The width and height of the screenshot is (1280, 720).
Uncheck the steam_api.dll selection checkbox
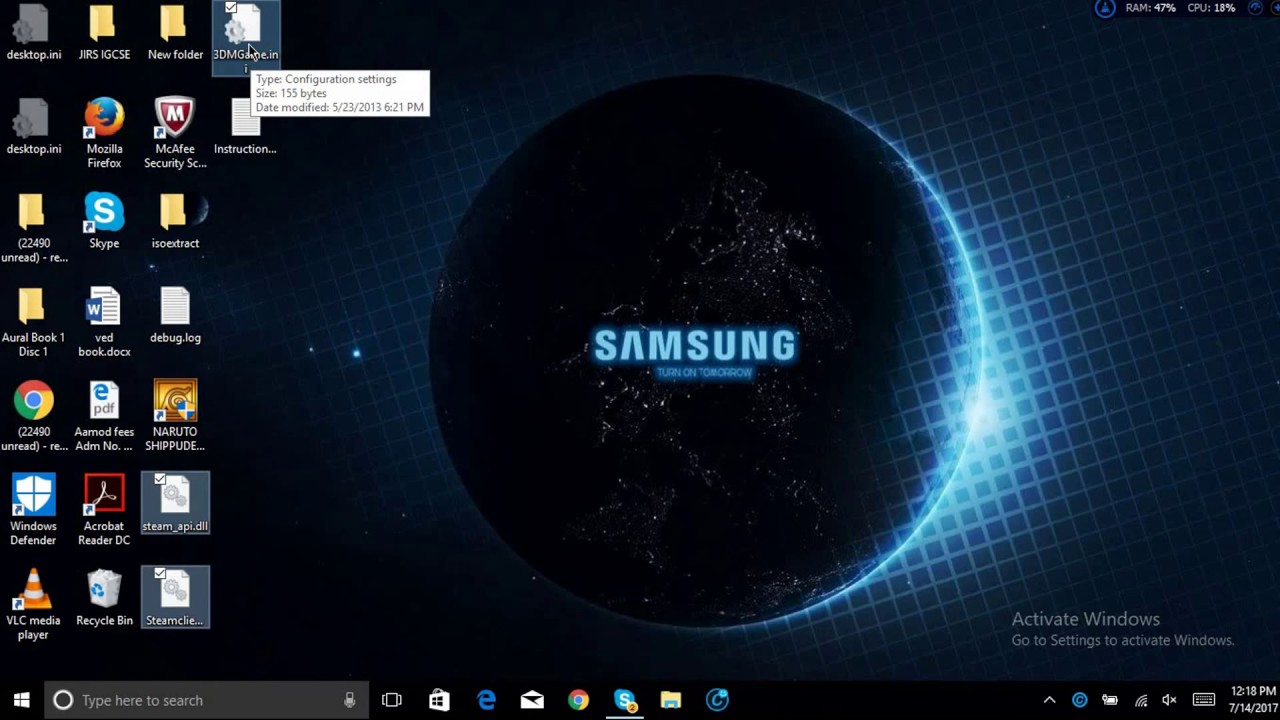160,480
